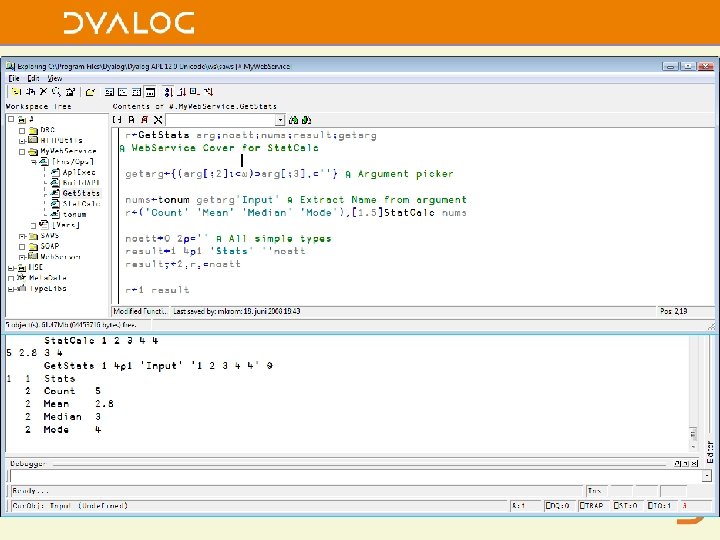Viewport: 720px width, 540px height.
Task: Click the second binoculars search-next icon
Action: click(x=307, y=120)
